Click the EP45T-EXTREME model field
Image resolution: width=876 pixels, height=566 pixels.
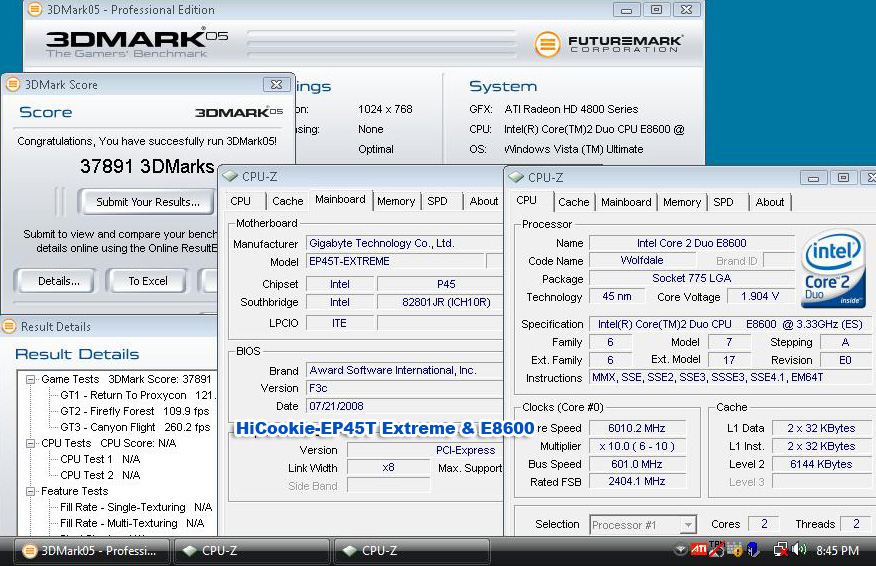[395, 261]
